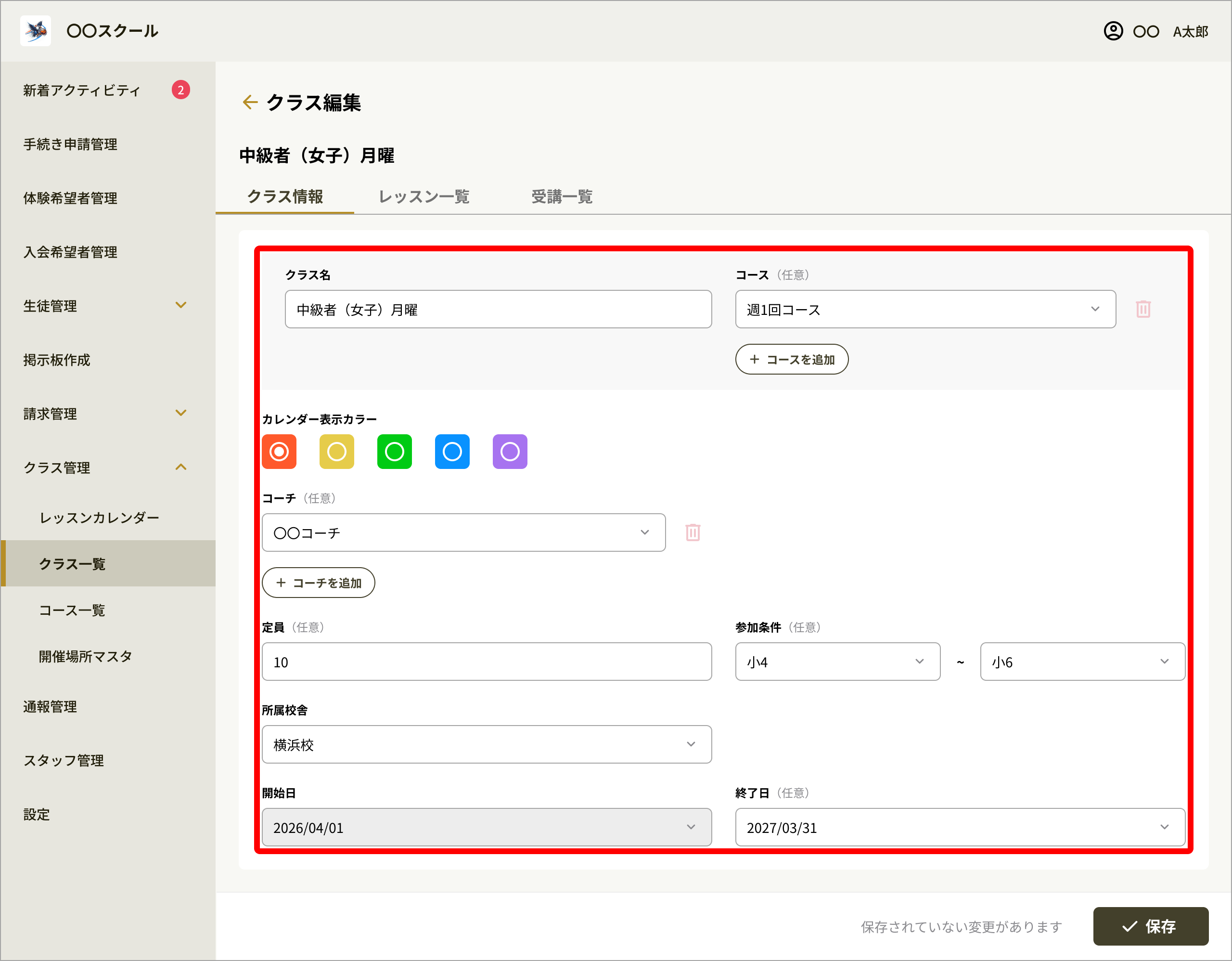This screenshot has width=1232, height=961.
Task: Open the 2027/03/31 end date picker
Action: (x=960, y=827)
